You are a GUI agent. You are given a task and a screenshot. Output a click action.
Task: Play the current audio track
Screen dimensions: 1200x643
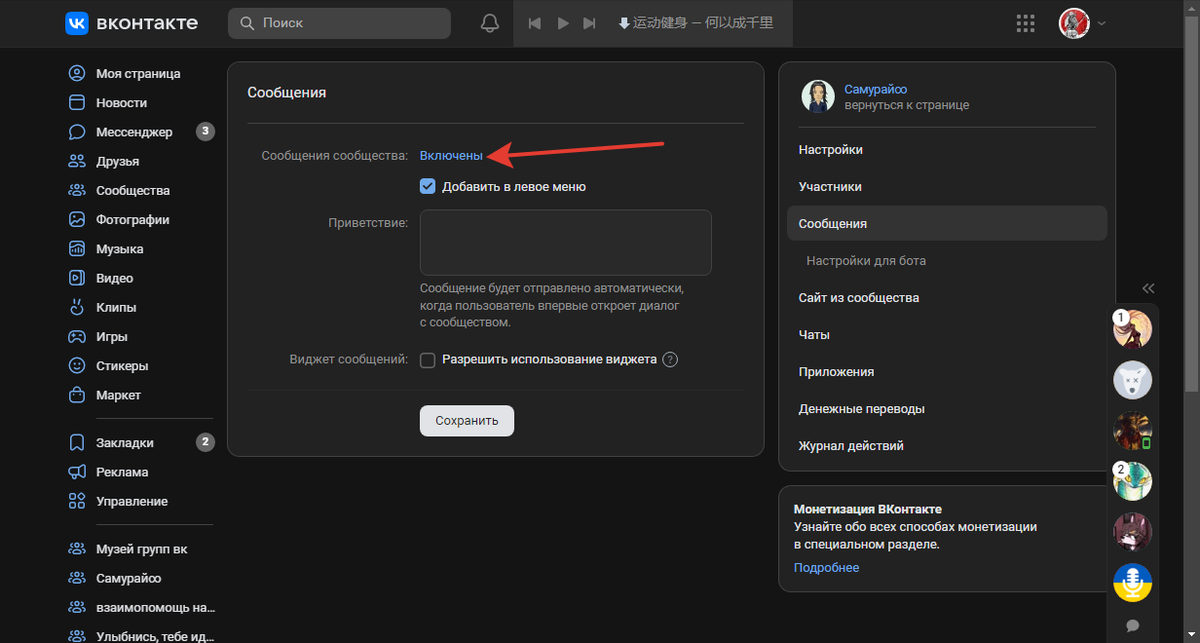pyautogui.click(x=563, y=23)
